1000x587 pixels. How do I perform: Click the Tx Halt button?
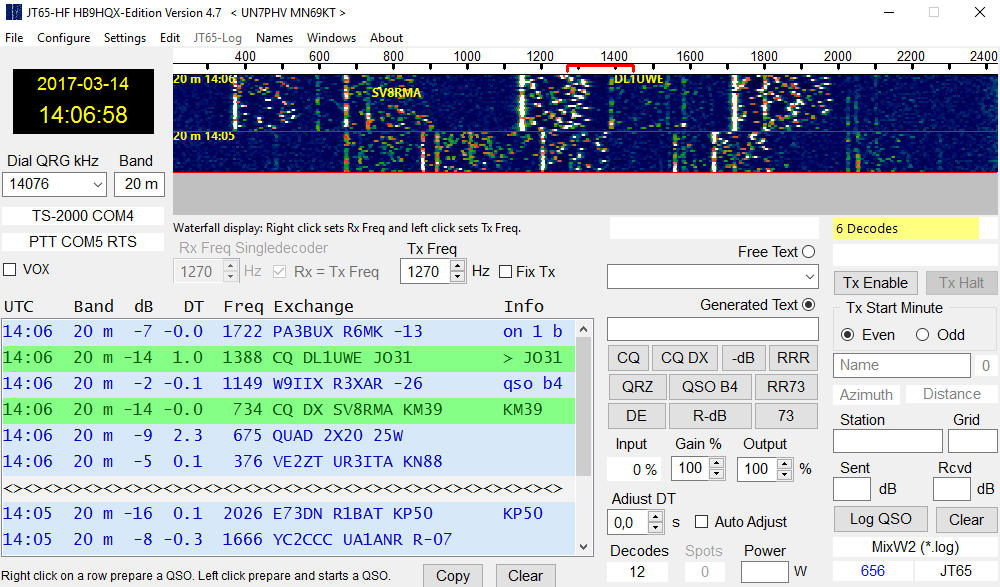[961, 283]
